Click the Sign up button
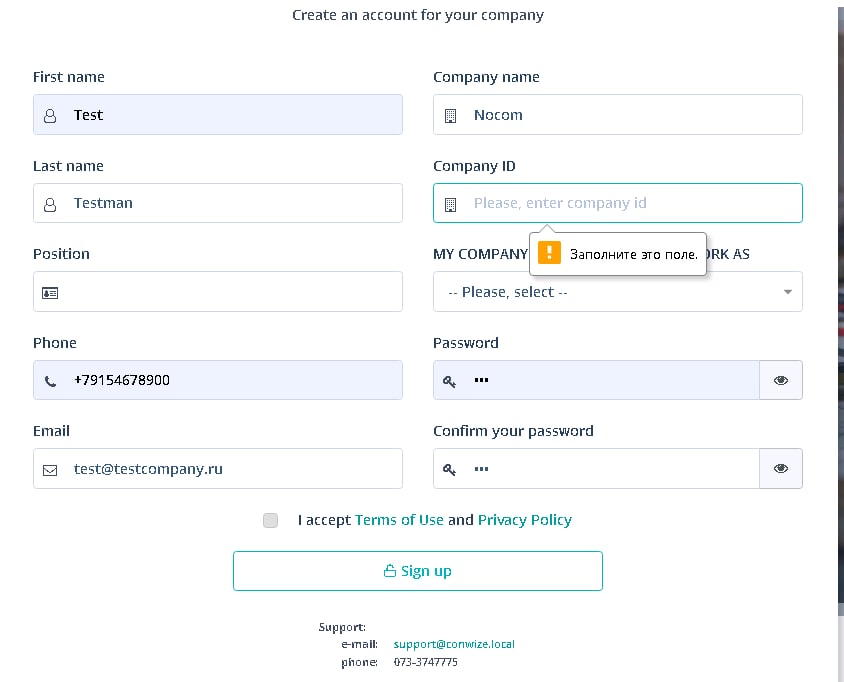 418,571
